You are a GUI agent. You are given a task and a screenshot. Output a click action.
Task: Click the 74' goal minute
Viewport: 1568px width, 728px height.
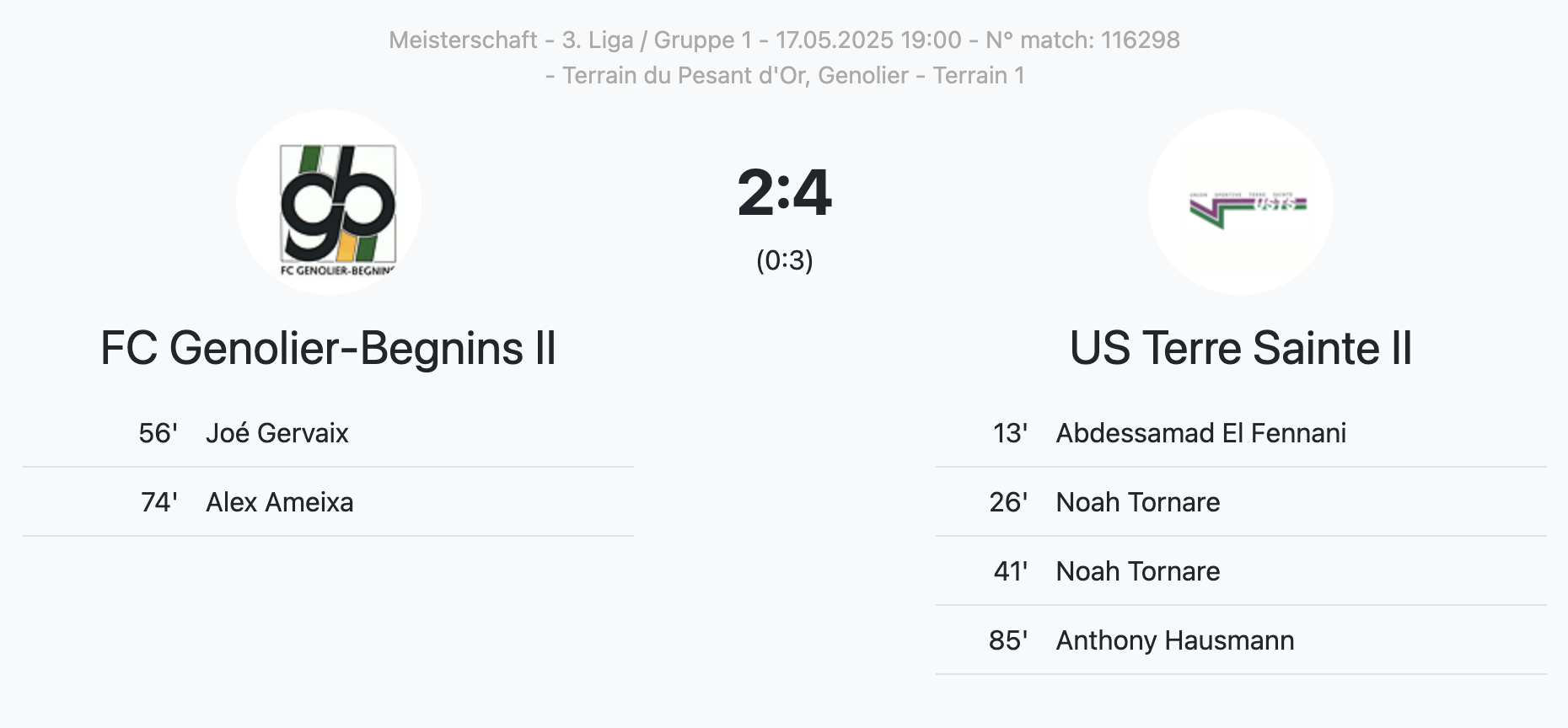point(159,502)
